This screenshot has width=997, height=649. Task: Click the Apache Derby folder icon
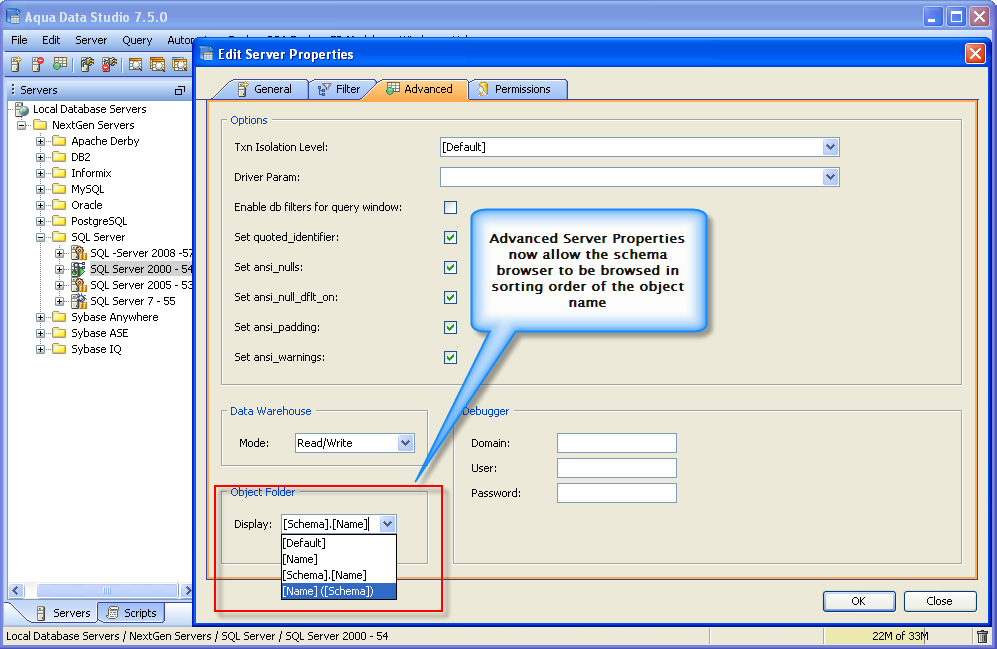[59, 141]
